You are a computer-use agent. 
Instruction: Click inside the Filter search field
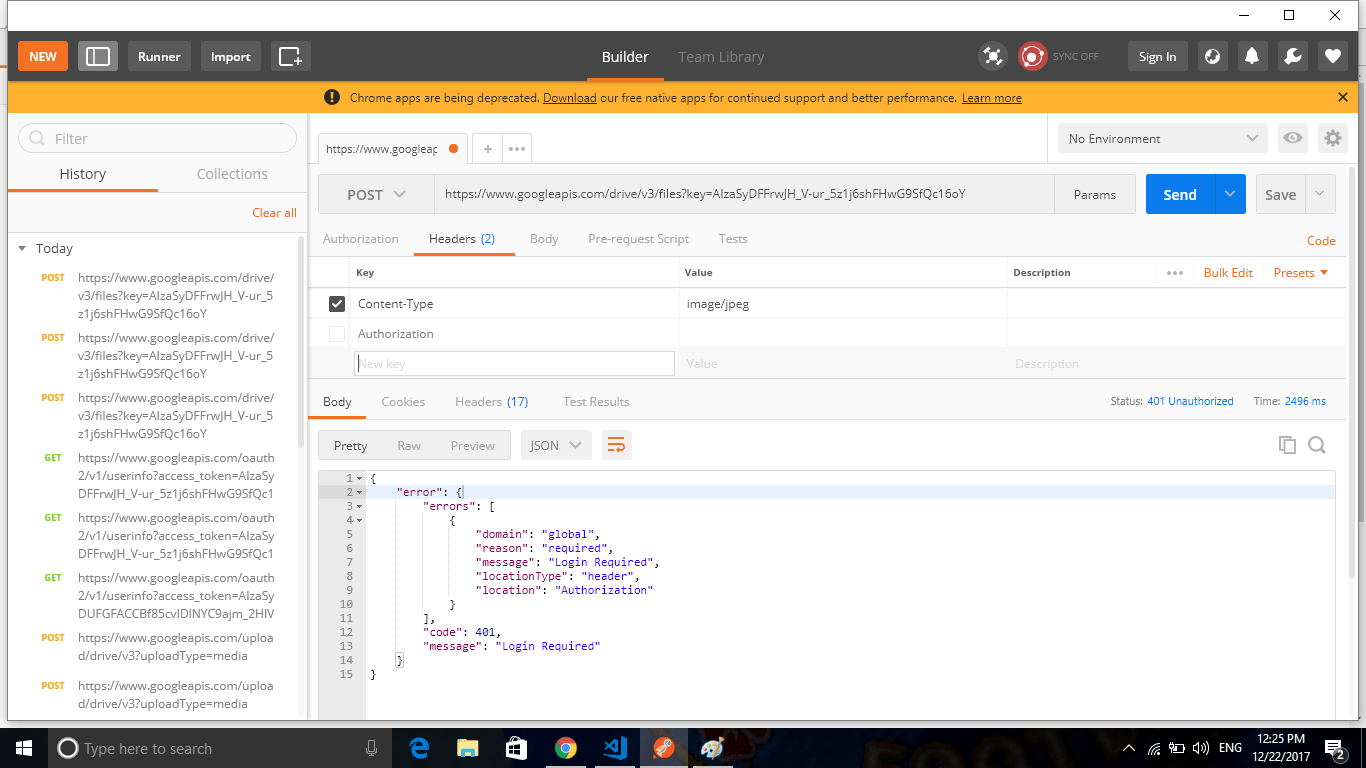[x=156, y=138]
